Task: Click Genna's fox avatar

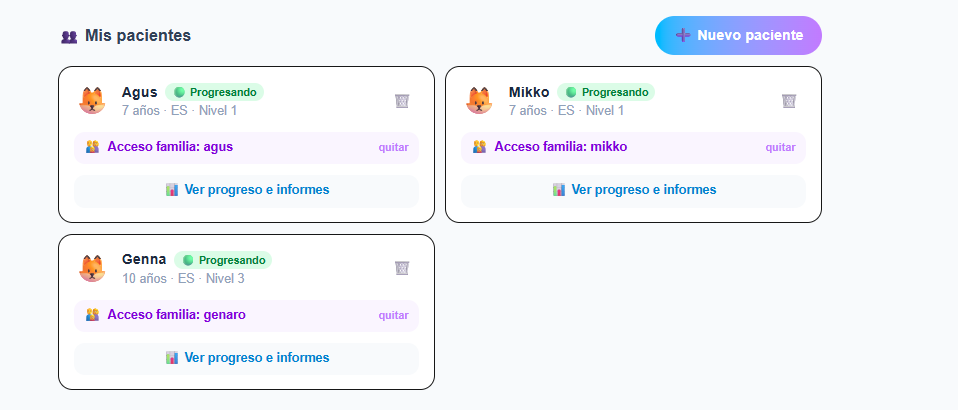Action: point(92,268)
